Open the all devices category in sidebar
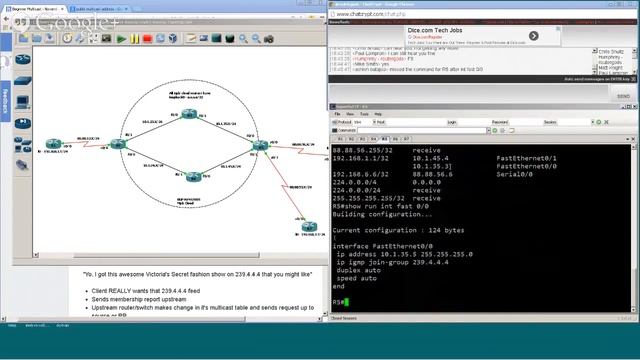The image size is (640, 360). point(23,145)
